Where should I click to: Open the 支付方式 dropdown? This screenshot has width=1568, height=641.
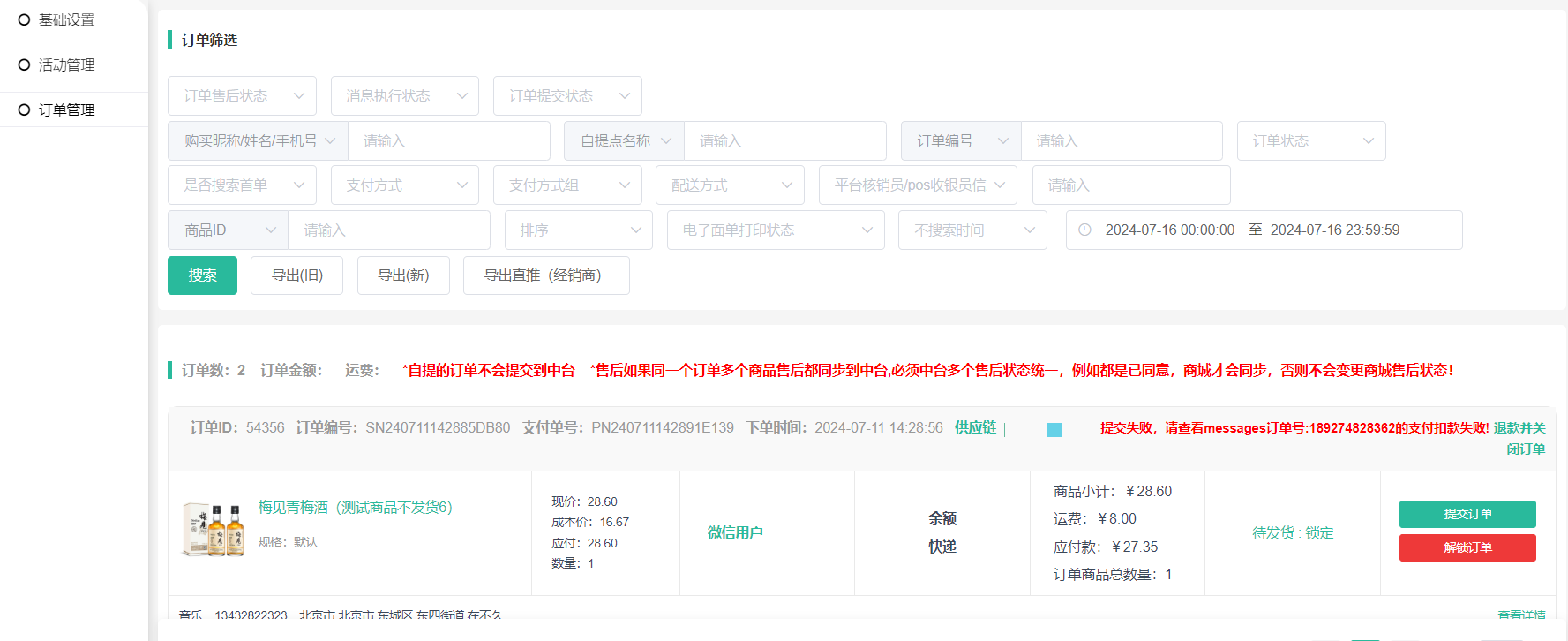[x=404, y=185]
